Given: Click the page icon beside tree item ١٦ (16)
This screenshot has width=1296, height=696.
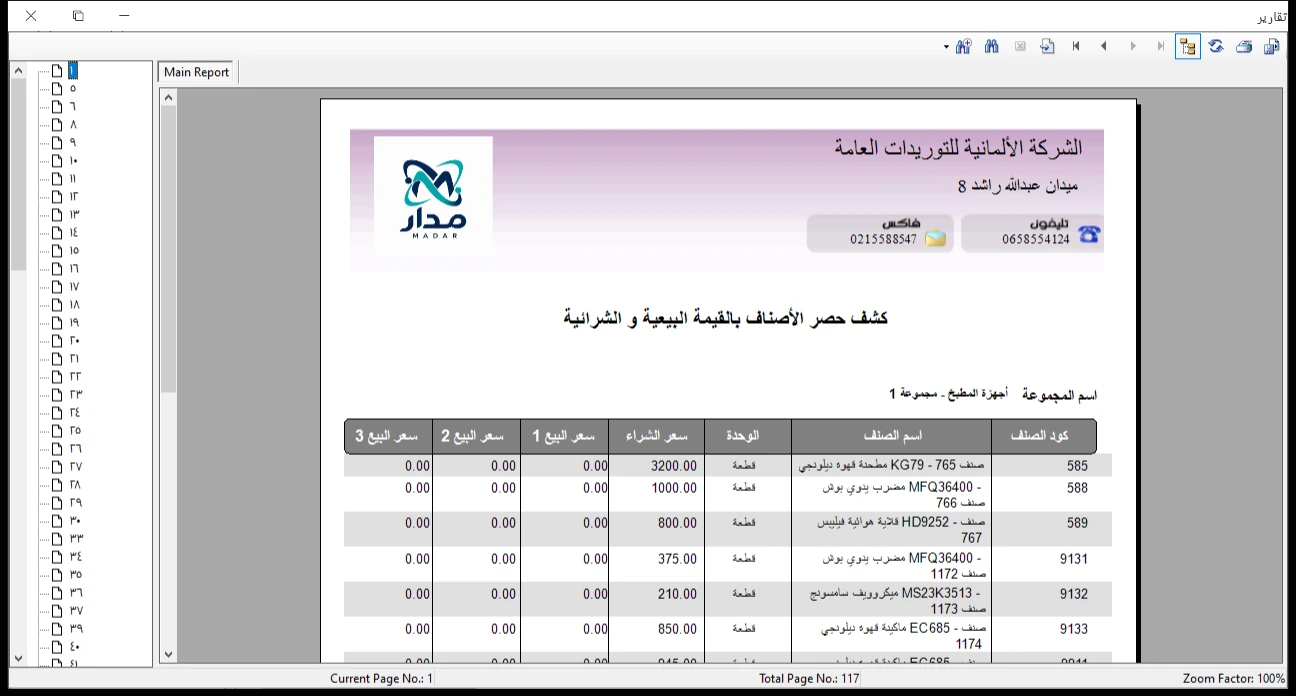Looking at the screenshot, I should point(57,269).
